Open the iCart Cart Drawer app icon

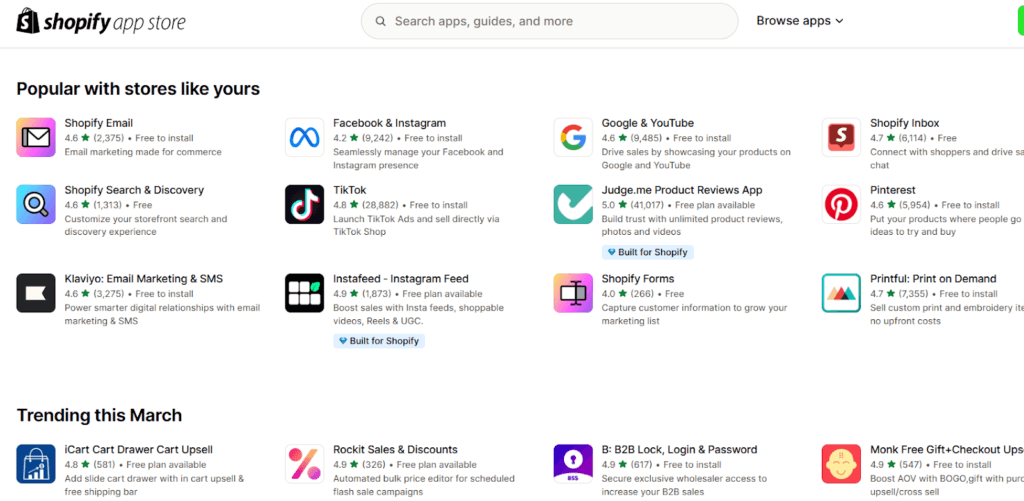click(36, 464)
